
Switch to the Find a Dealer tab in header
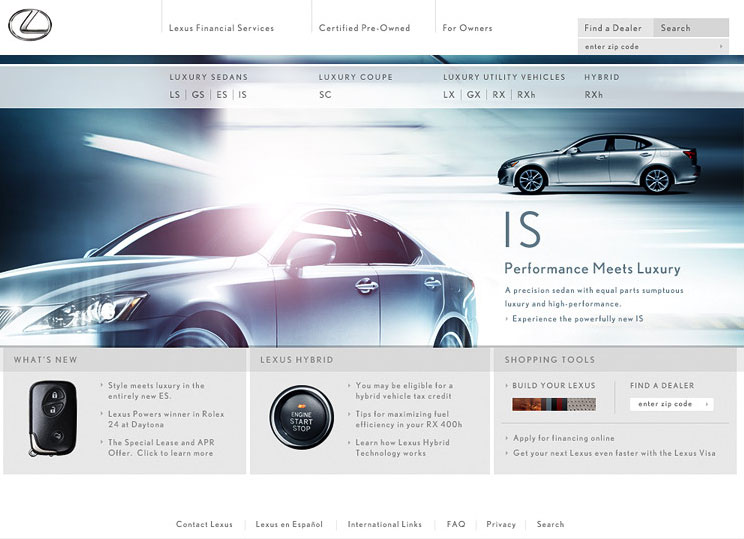tap(614, 28)
